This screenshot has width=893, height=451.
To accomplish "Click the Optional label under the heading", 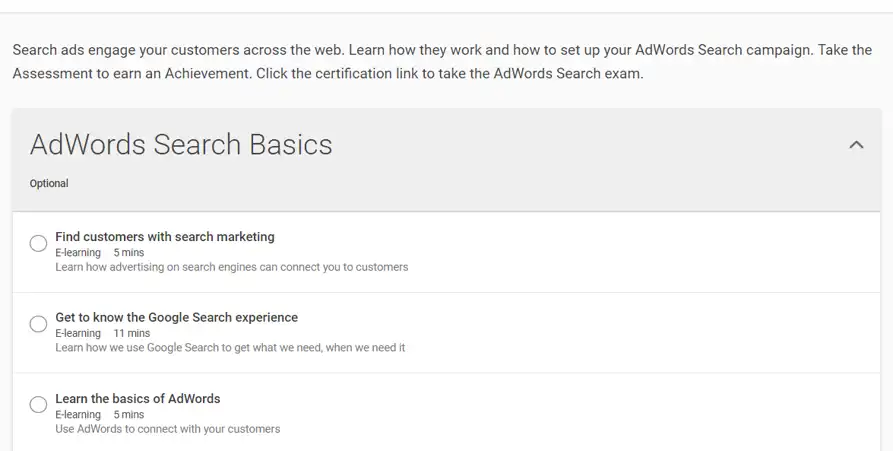I will click(x=49, y=183).
